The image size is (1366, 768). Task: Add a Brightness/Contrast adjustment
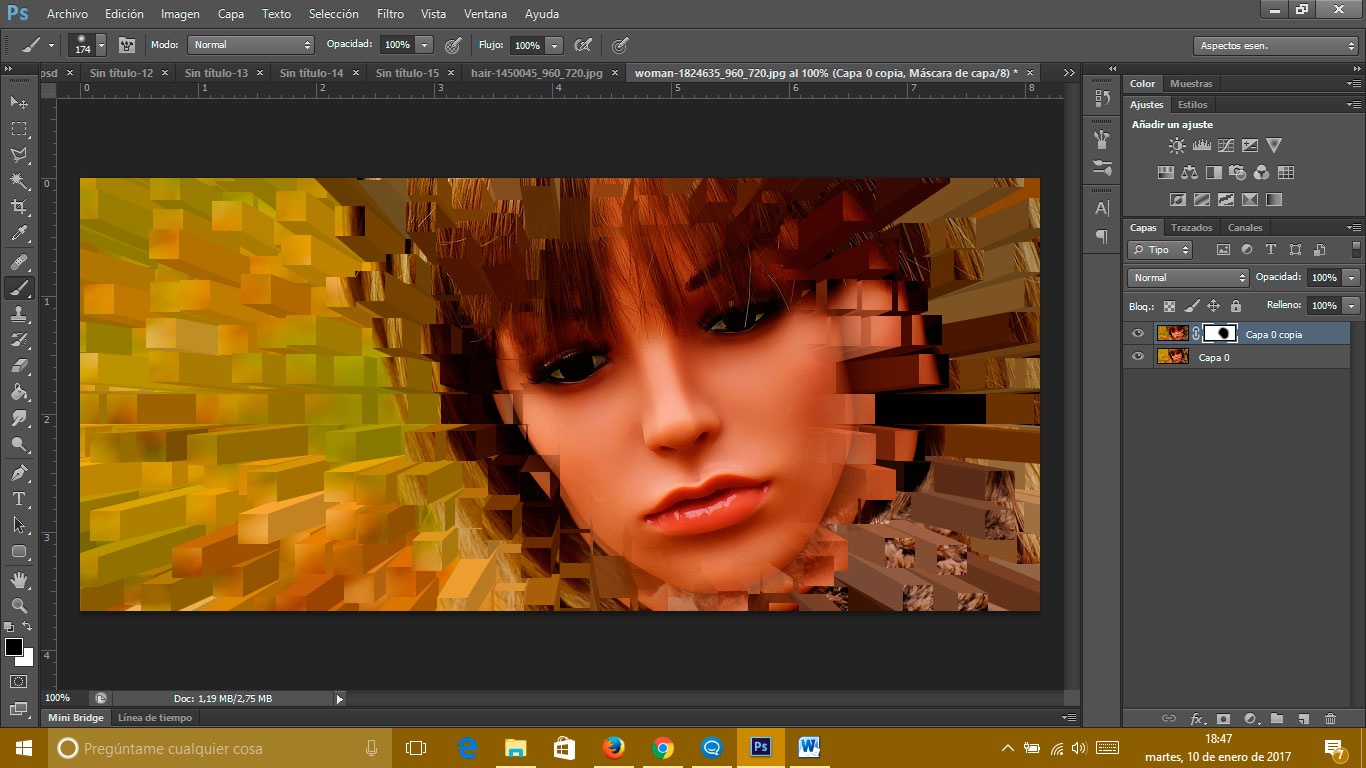(x=1177, y=146)
